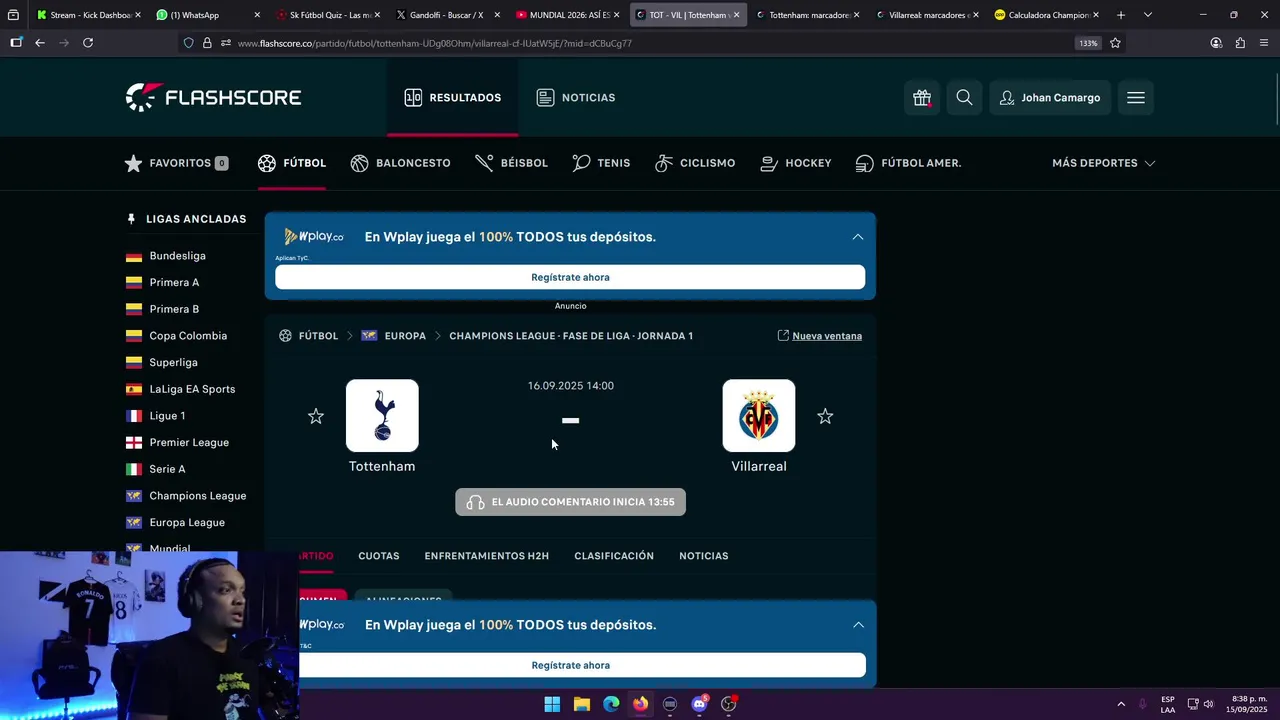This screenshot has width=1280, height=720.
Task: Select Hockey in sports menu
Action: [x=796, y=163]
